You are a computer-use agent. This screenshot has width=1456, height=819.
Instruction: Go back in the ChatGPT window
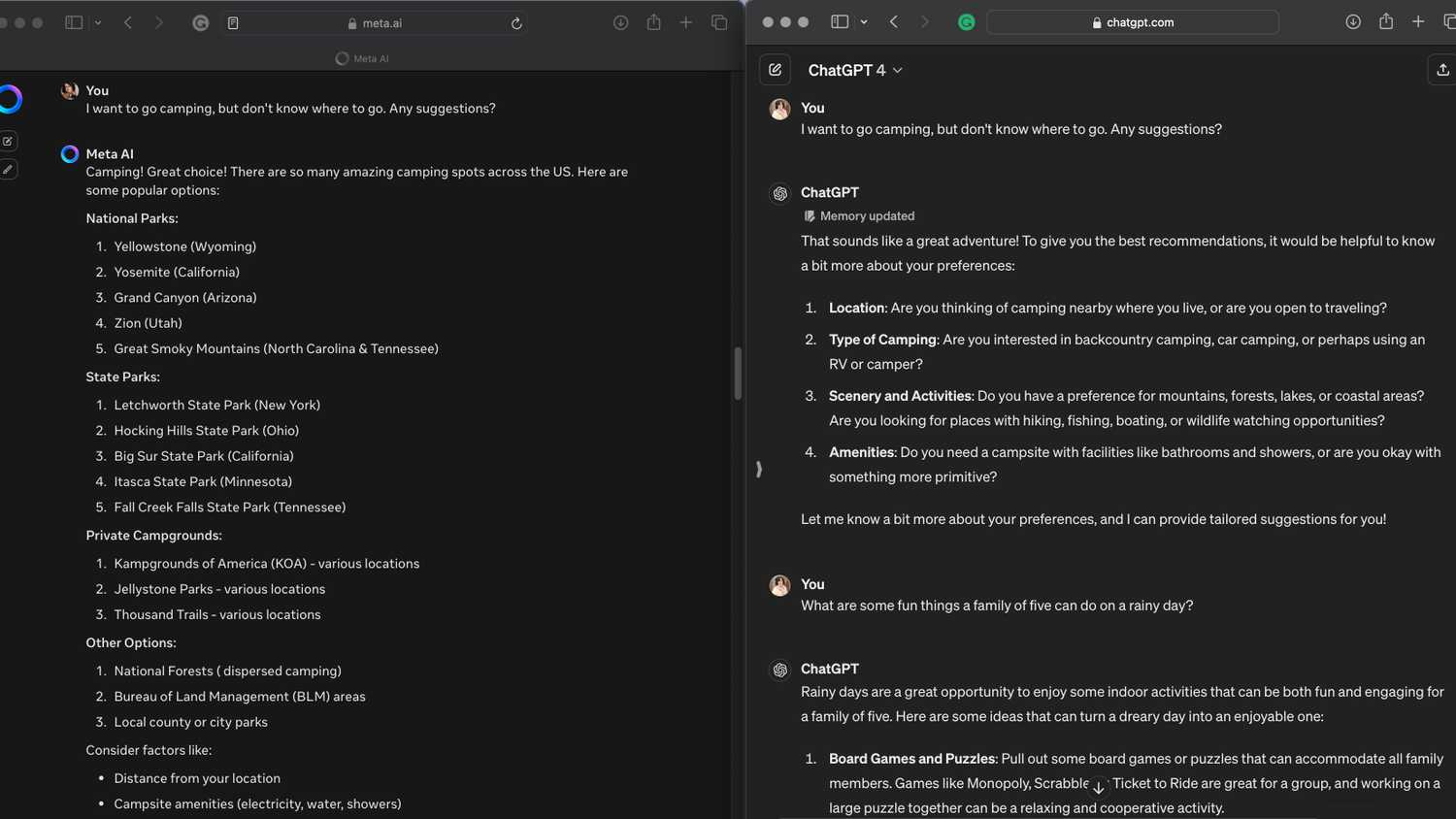coord(894,22)
